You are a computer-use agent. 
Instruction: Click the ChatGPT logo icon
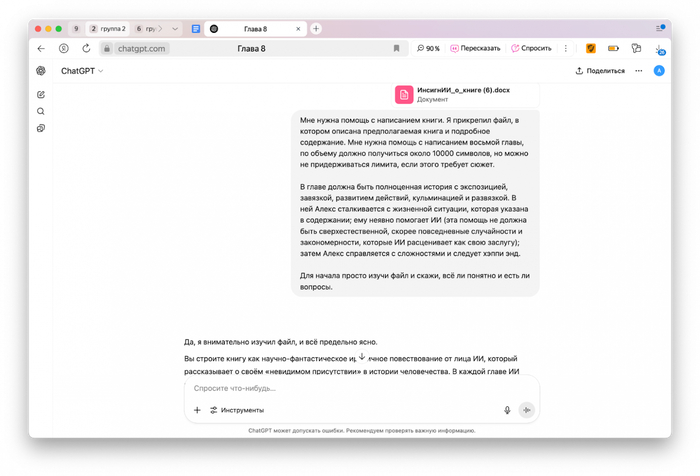point(41,71)
